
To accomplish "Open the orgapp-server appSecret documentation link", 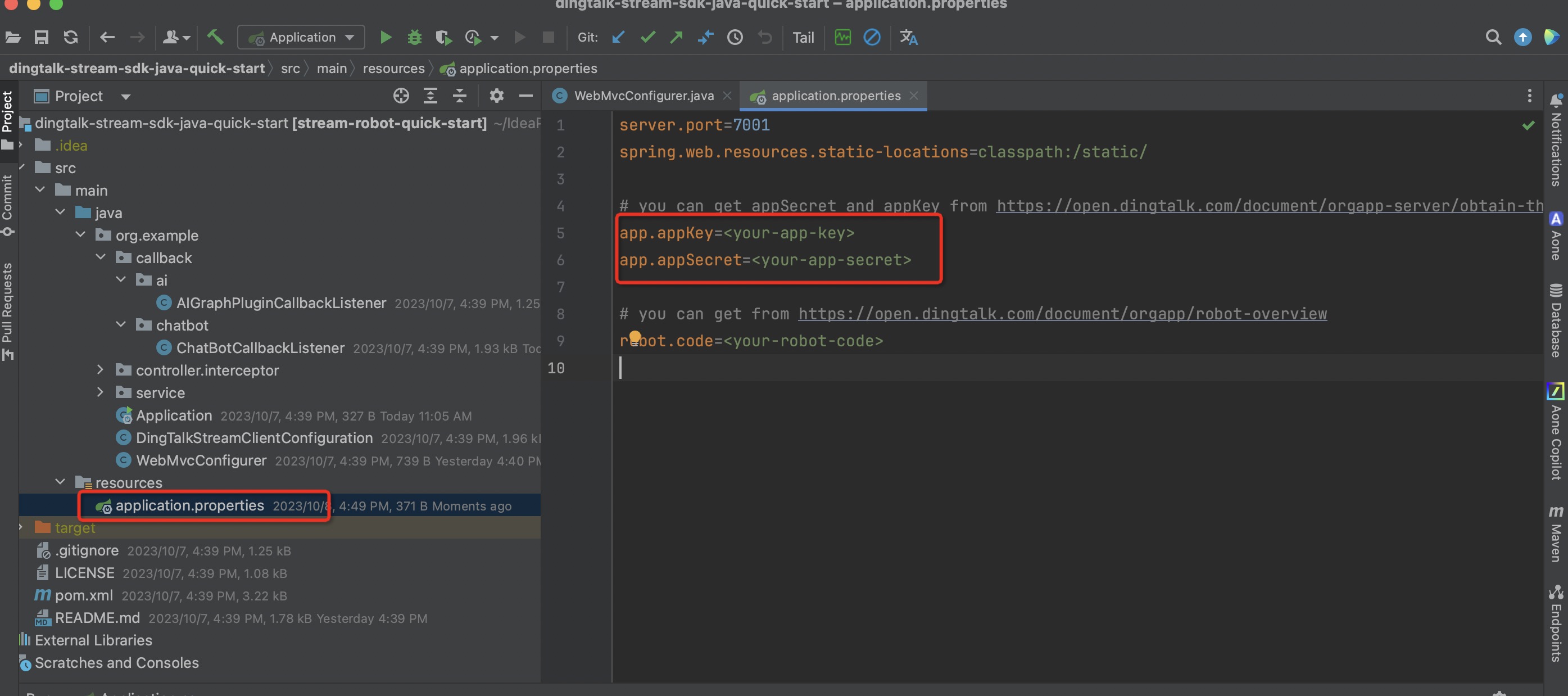I will (x=1270, y=206).
